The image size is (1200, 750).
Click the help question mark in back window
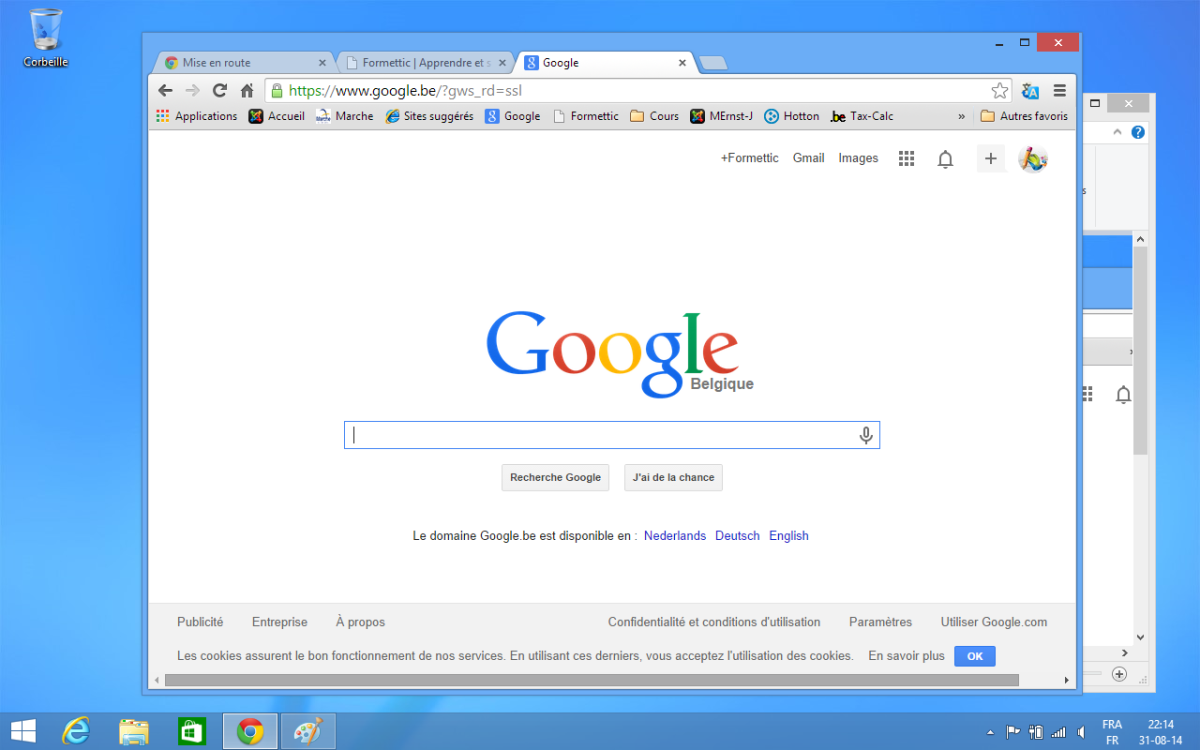coord(1138,132)
